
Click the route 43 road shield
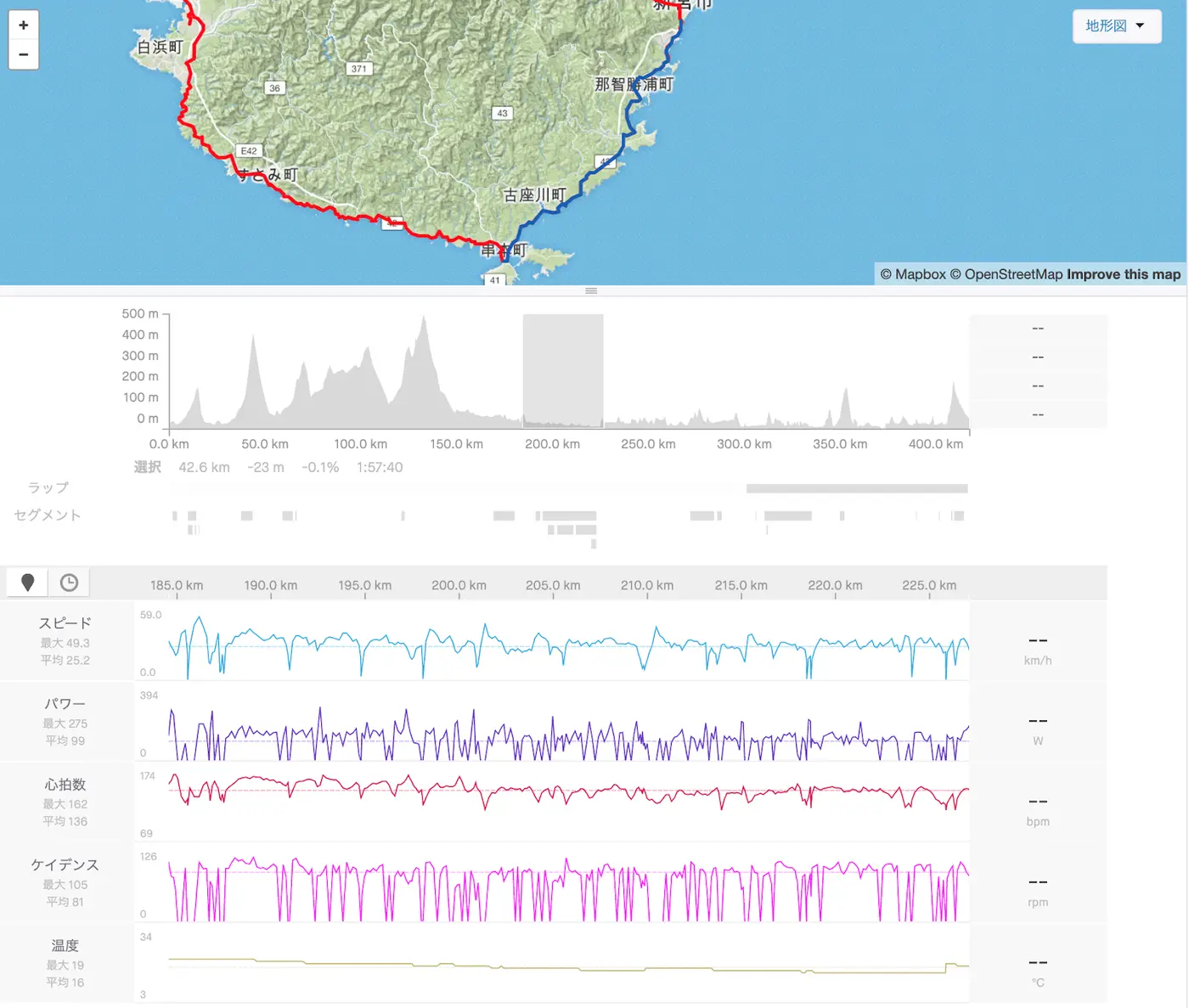502,113
